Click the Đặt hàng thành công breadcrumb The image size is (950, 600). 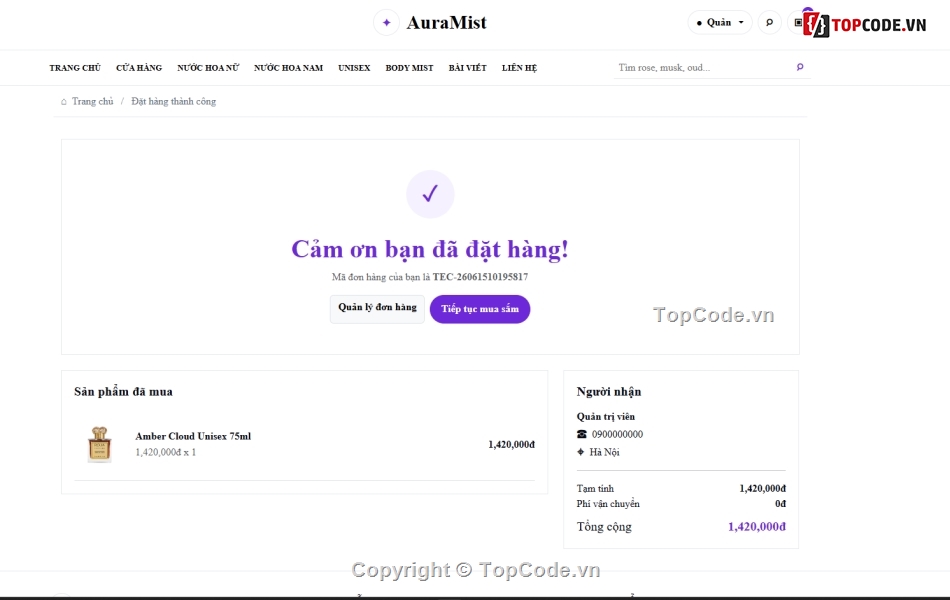click(173, 101)
